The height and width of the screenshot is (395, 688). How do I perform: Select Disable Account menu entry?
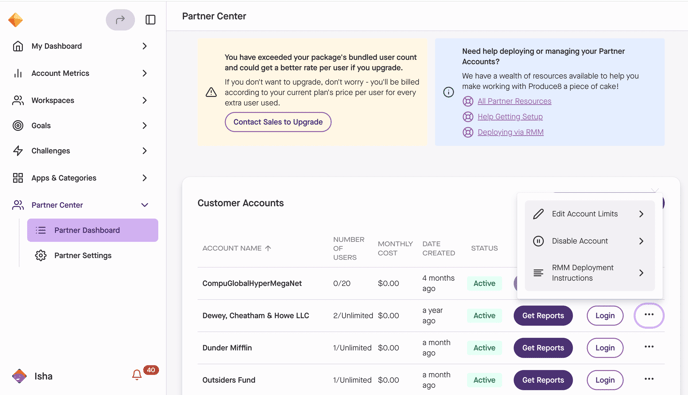pos(589,241)
